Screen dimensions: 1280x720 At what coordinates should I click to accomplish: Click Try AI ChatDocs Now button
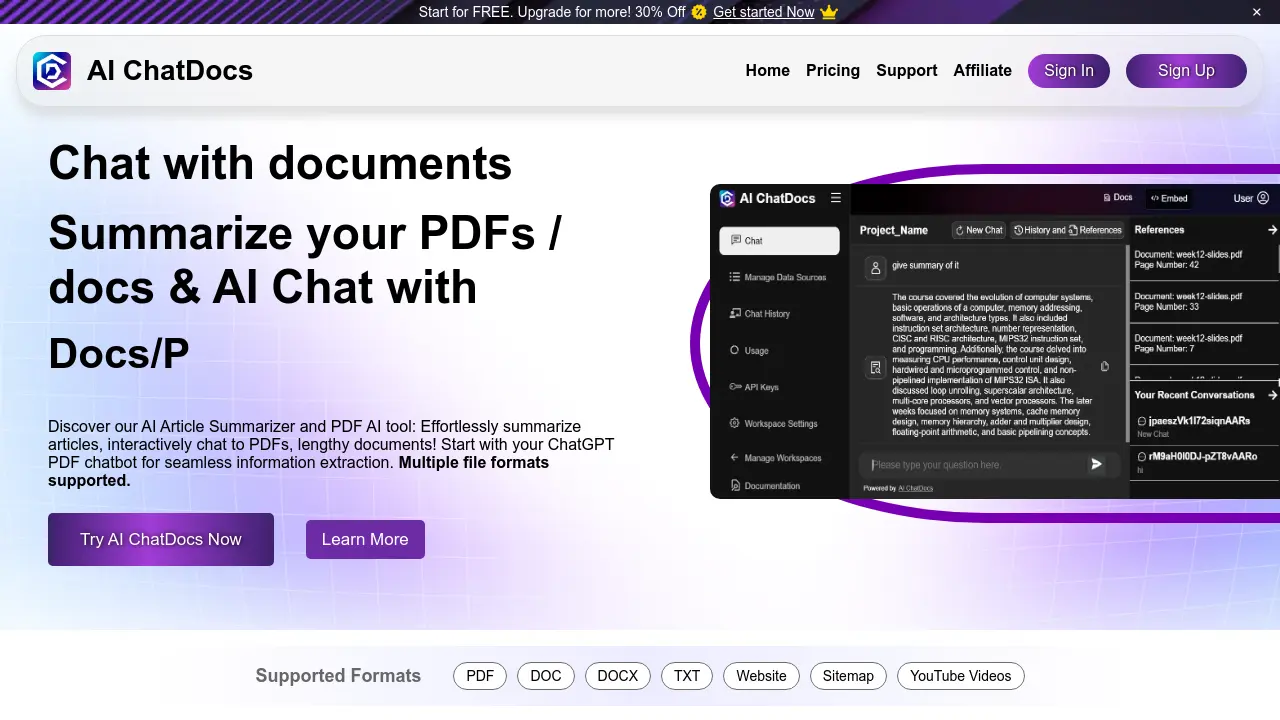(x=161, y=539)
